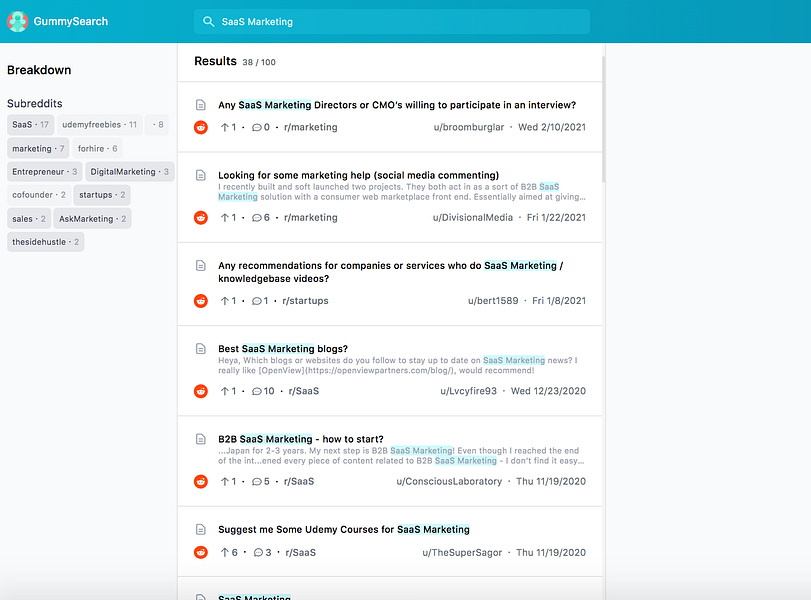Filter by AskMarketing subreddit chip

[93, 219]
